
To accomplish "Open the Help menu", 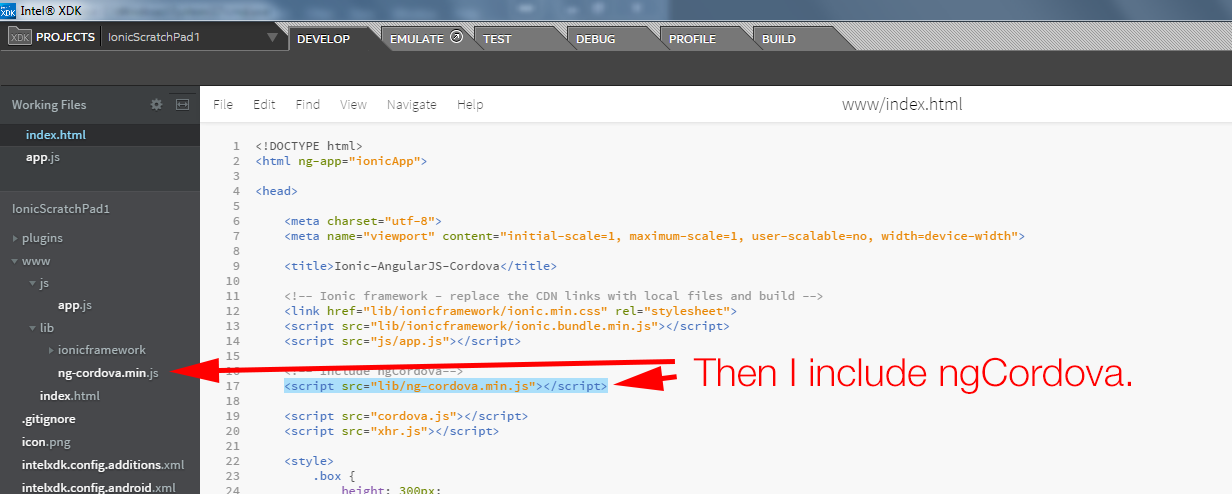I will tap(470, 104).
